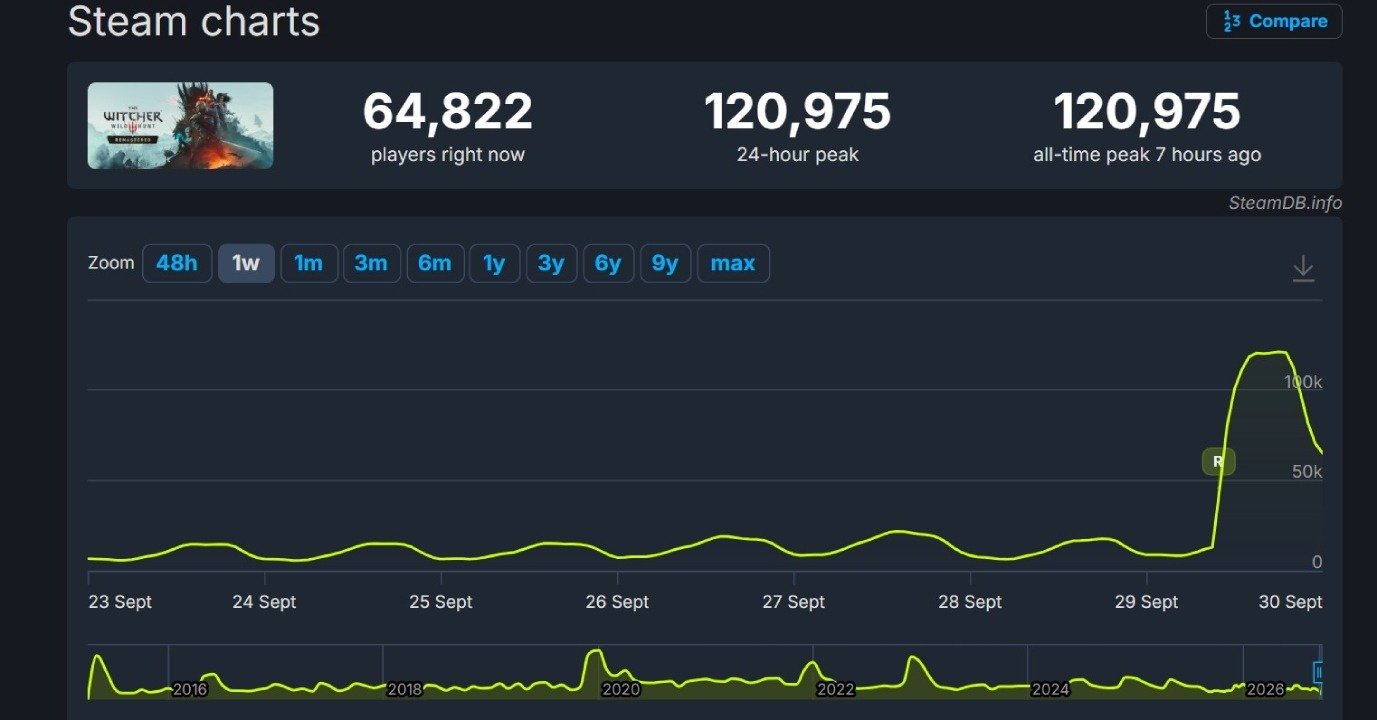
Task: Select 9y chart range
Action: pos(665,264)
